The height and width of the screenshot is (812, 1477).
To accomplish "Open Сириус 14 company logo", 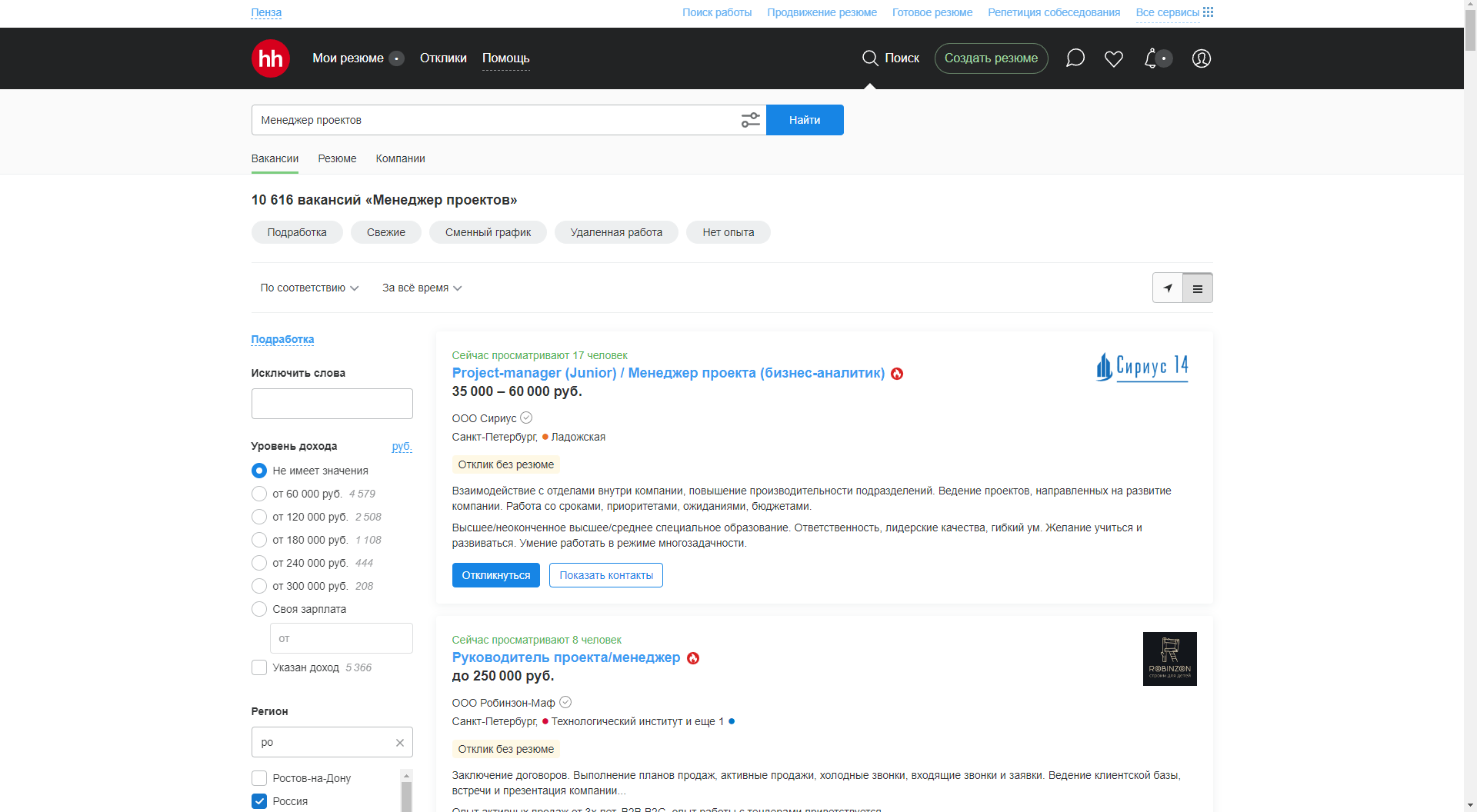I will point(1142,367).
